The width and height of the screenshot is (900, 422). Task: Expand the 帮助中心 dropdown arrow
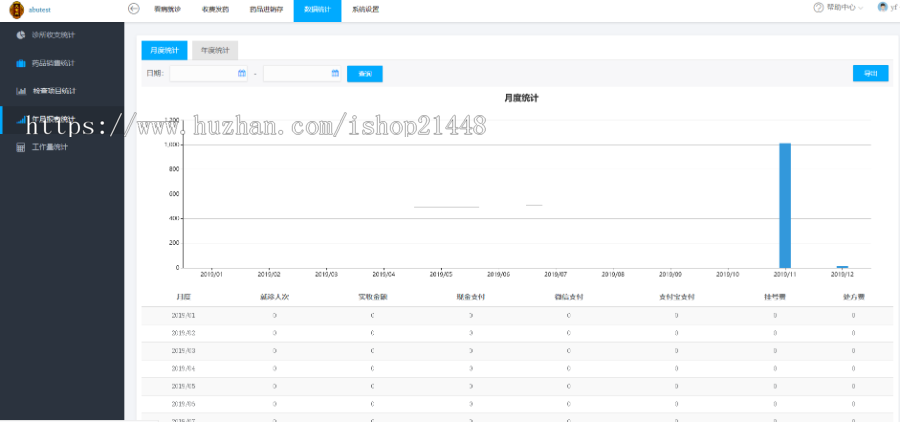[x=860, y=8]
